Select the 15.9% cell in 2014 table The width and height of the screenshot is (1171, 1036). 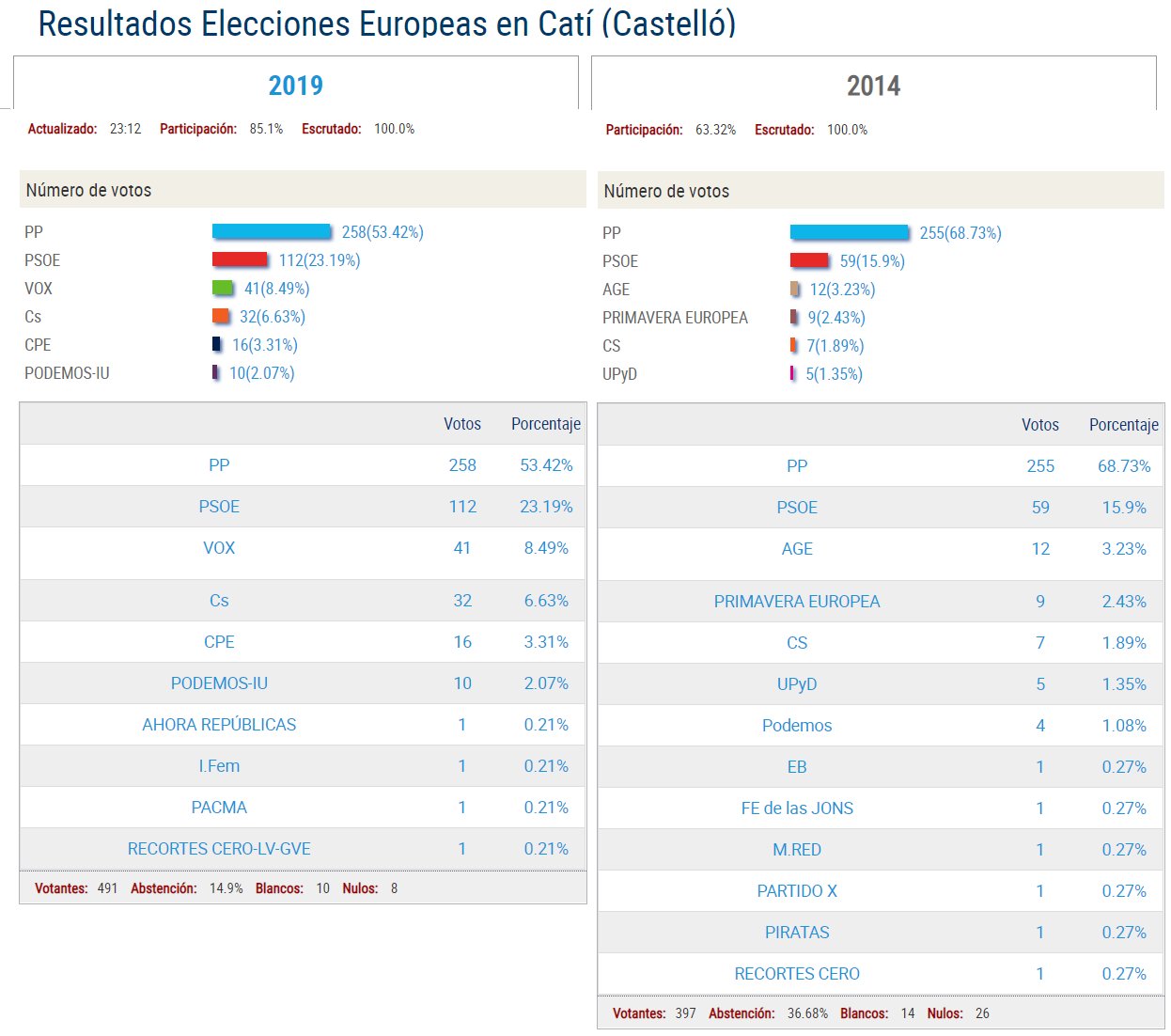pos(1124,508)
